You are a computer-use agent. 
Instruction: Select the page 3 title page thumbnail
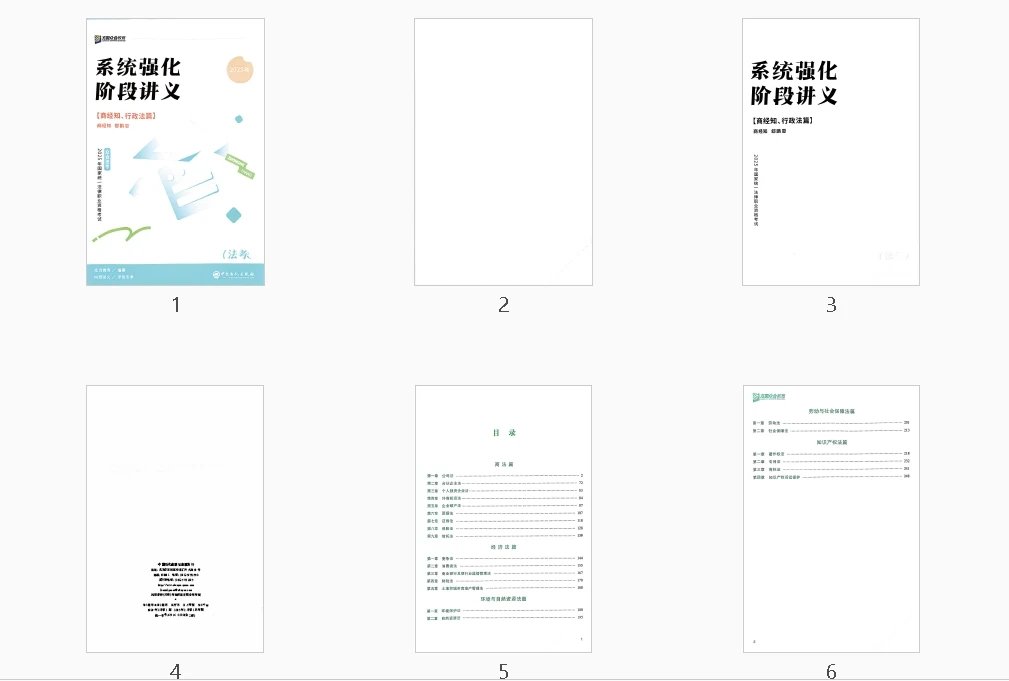(830, 150)
